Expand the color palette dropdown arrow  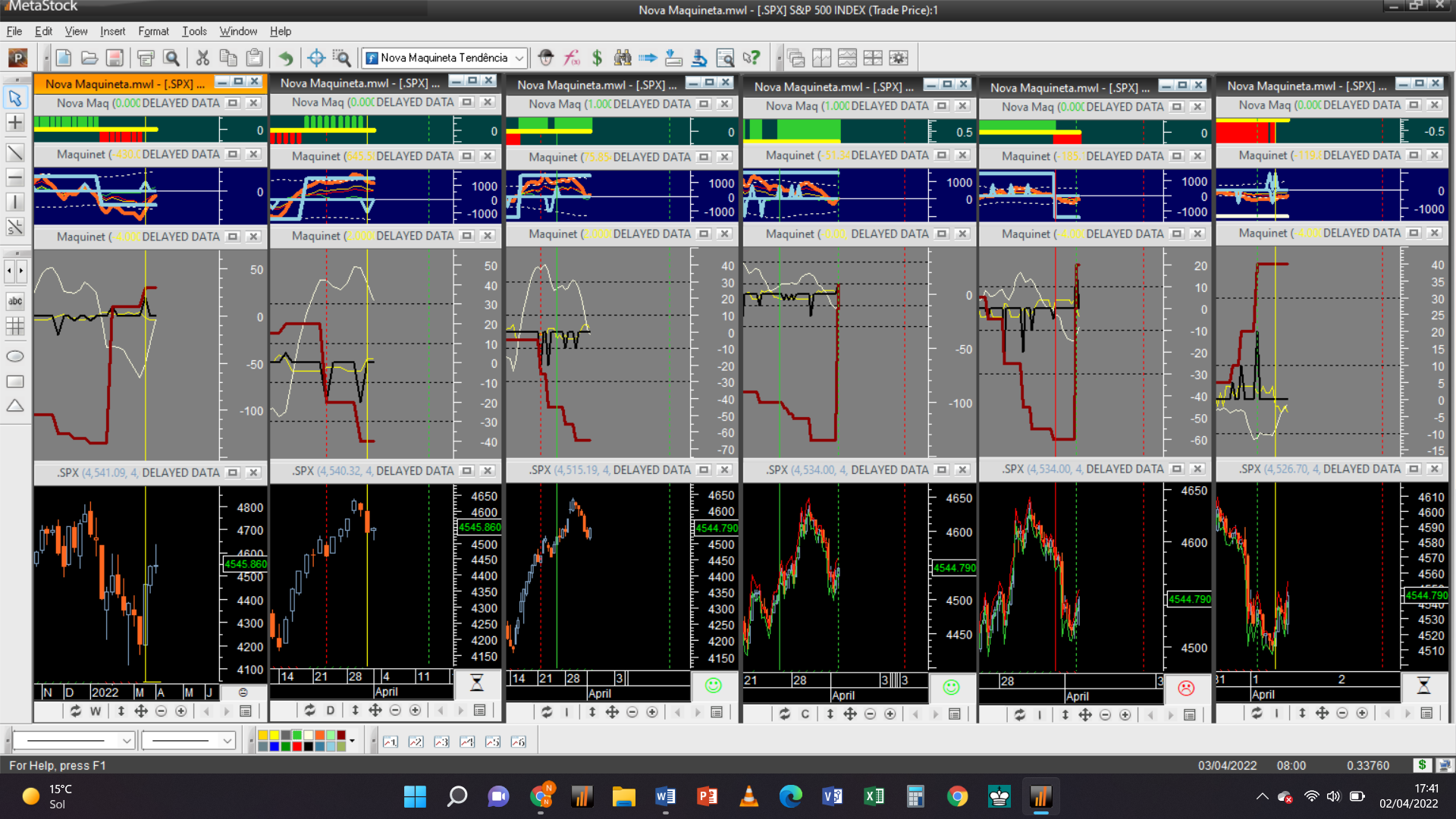click(352, 741)
